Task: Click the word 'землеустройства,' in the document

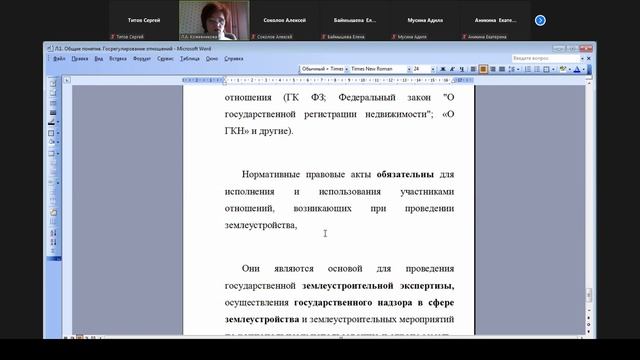Action: click(261, 225)
